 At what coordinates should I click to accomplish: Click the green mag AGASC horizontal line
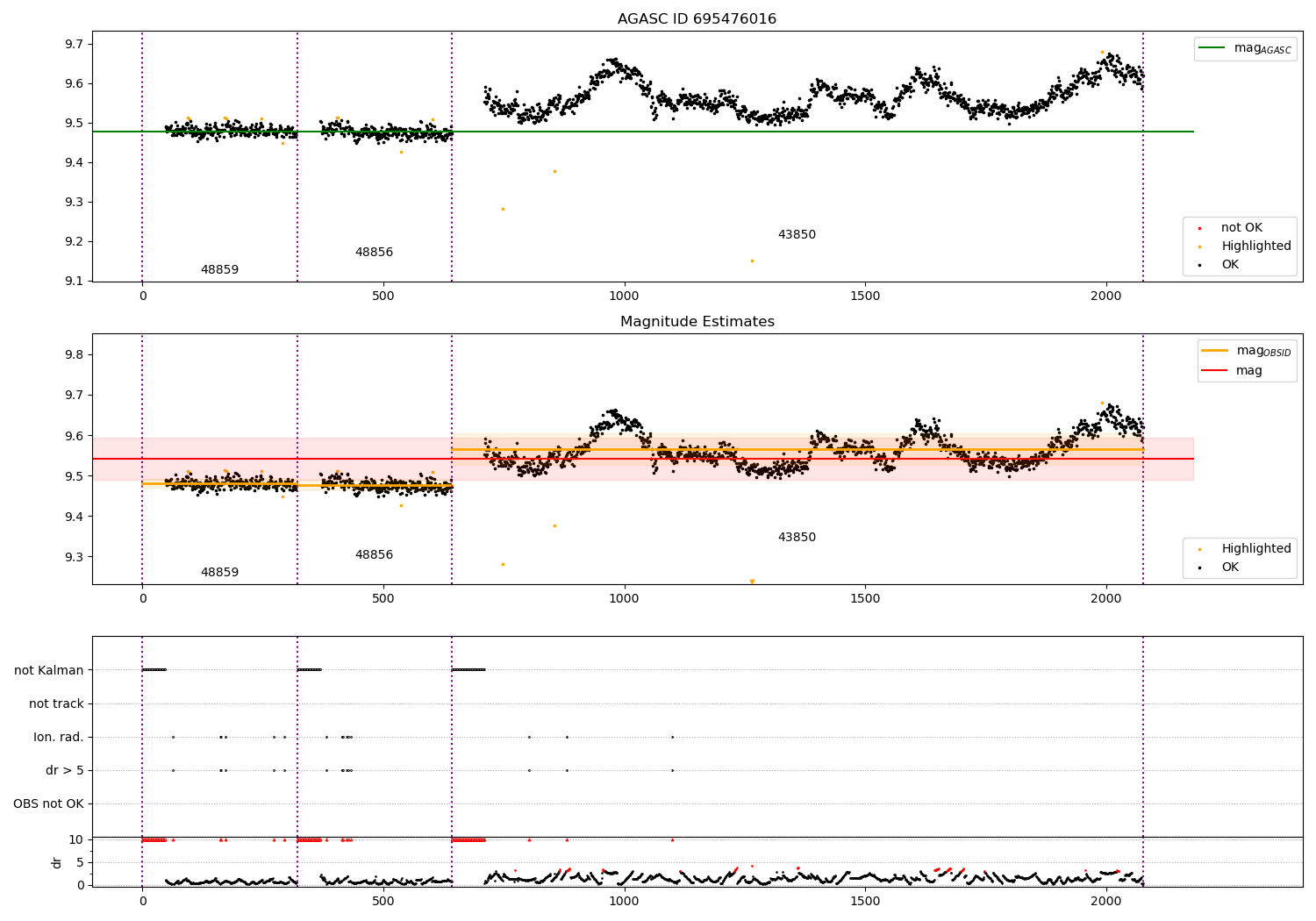(x=642, y=132)
